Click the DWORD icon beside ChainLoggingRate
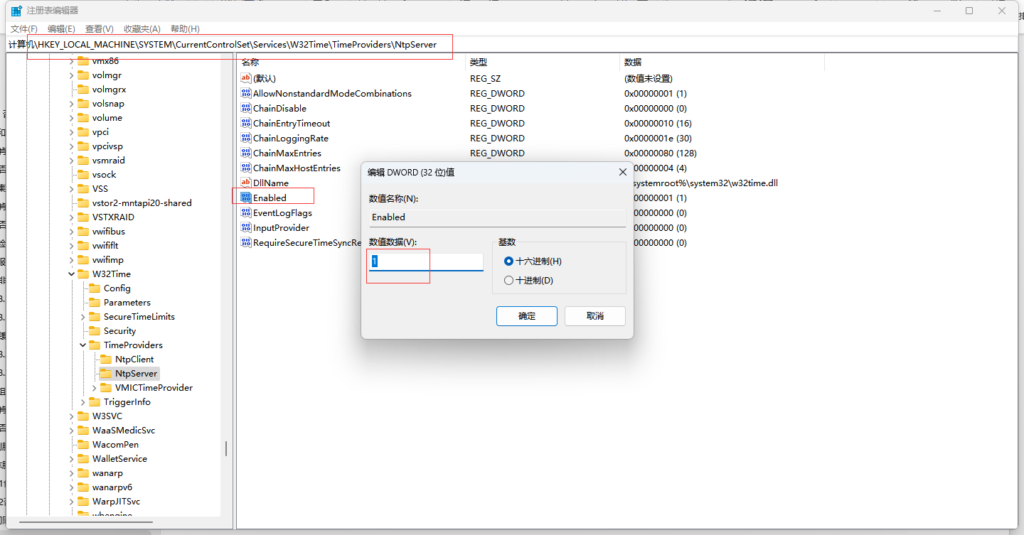Viewport: 1024px width, 535px height. pos(246,138)
